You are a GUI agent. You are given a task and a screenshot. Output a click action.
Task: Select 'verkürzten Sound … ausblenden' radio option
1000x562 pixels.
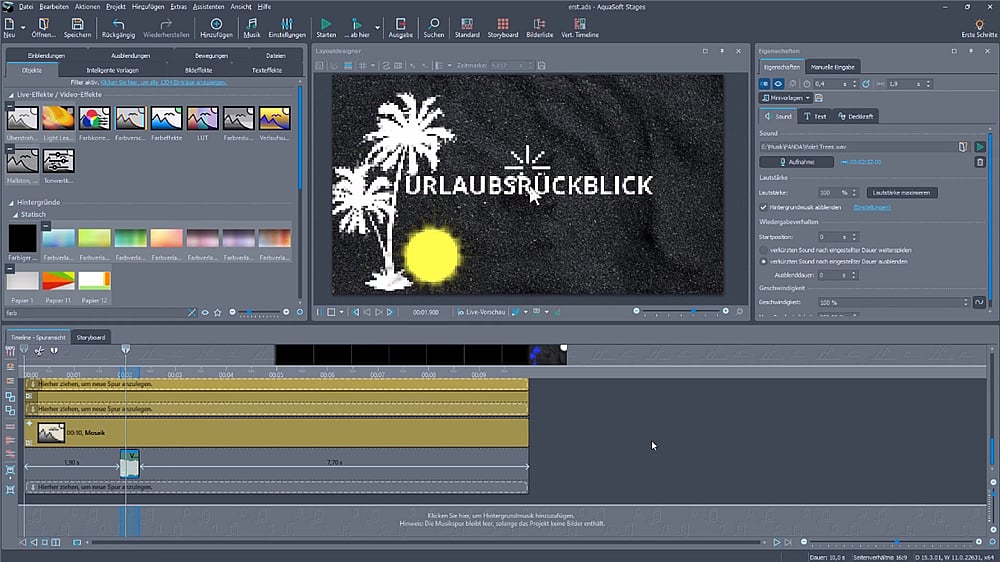click(764, 261)
